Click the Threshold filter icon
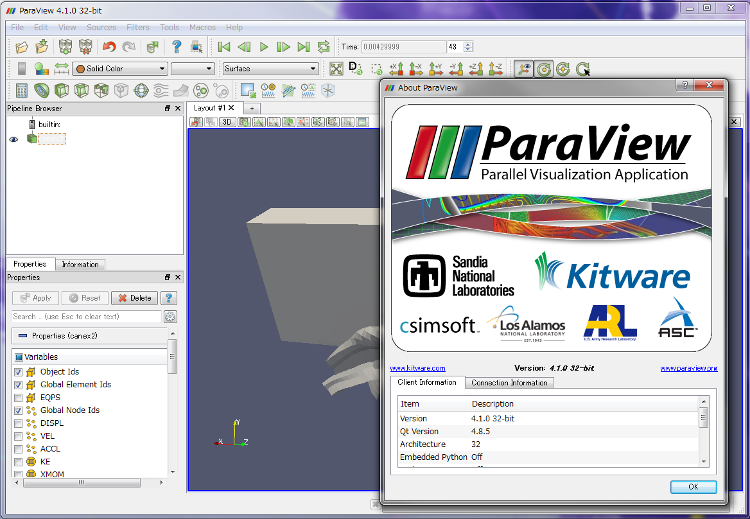Viewport: 750px width, 519px height. (101, 90)
